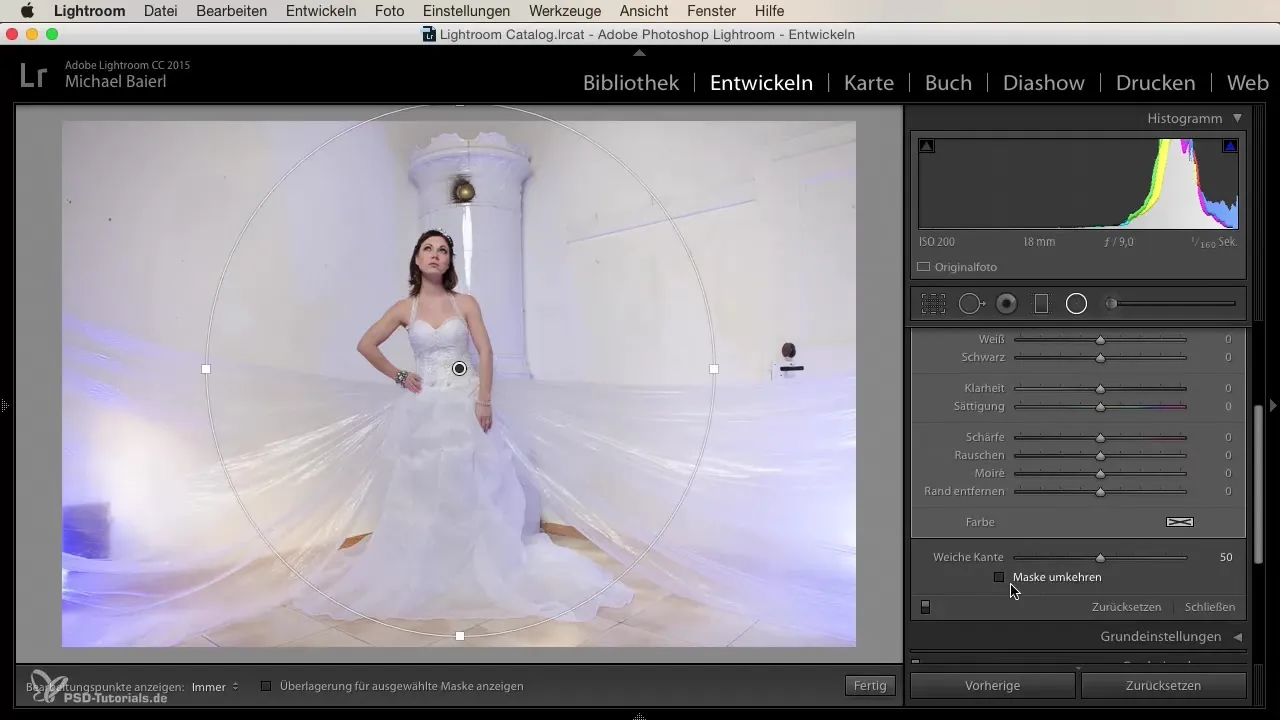Viewport: 1280px width, 720px height.
Task: Open the Apple menu
Action: [27, 11]
